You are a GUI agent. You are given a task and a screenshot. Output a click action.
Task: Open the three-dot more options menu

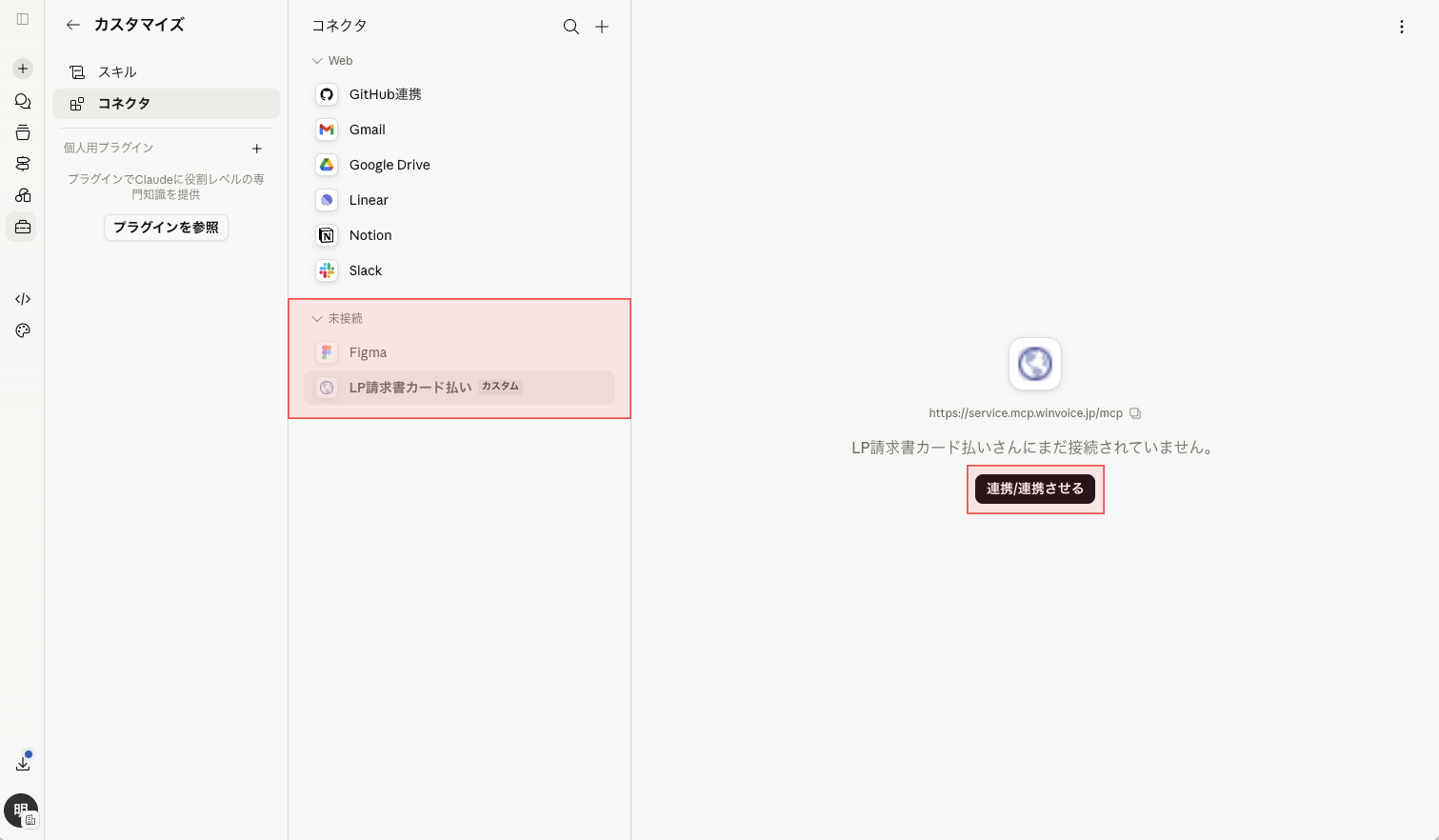(x=1401, y=27)
